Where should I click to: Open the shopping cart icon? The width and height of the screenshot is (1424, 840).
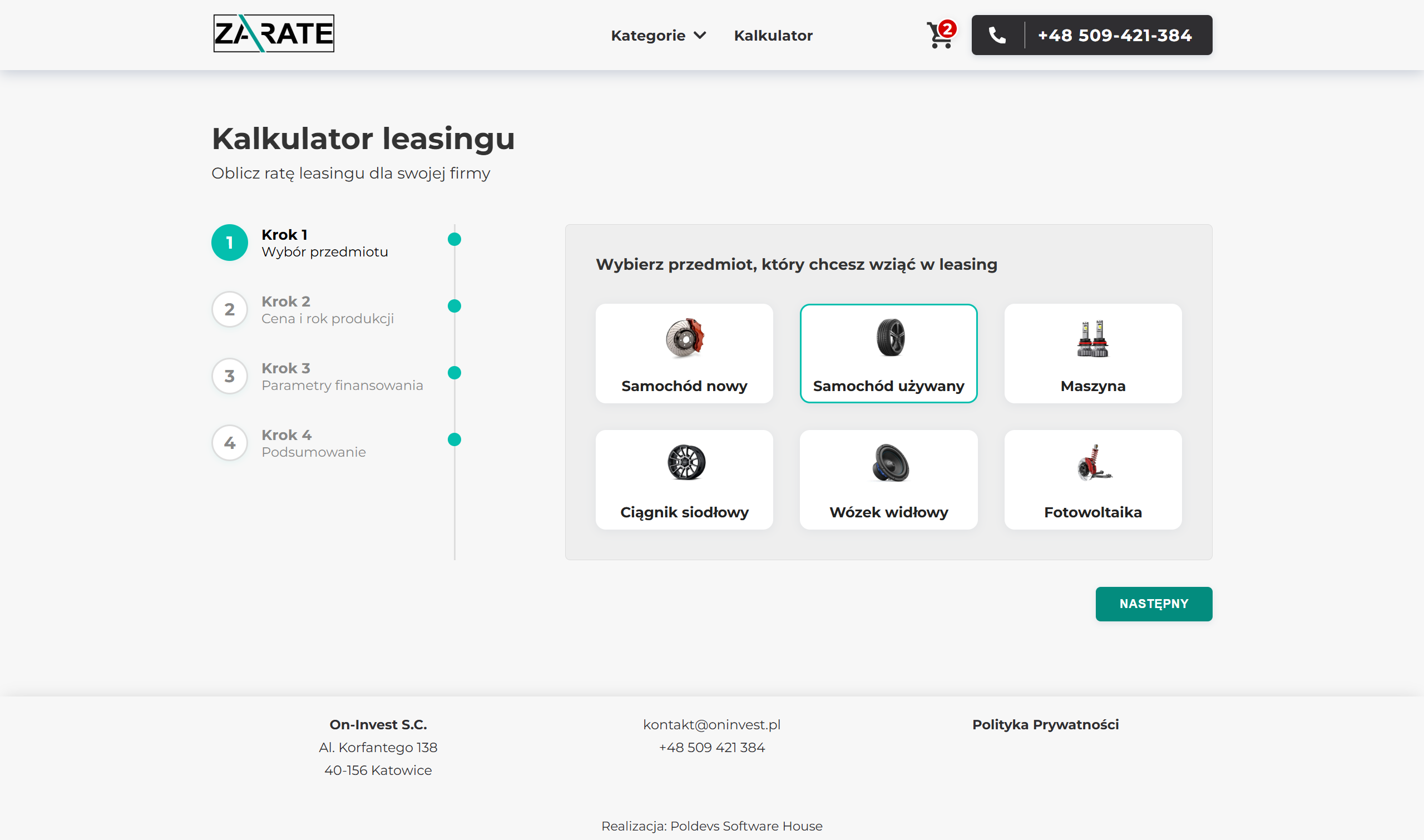tap(940, 36)
